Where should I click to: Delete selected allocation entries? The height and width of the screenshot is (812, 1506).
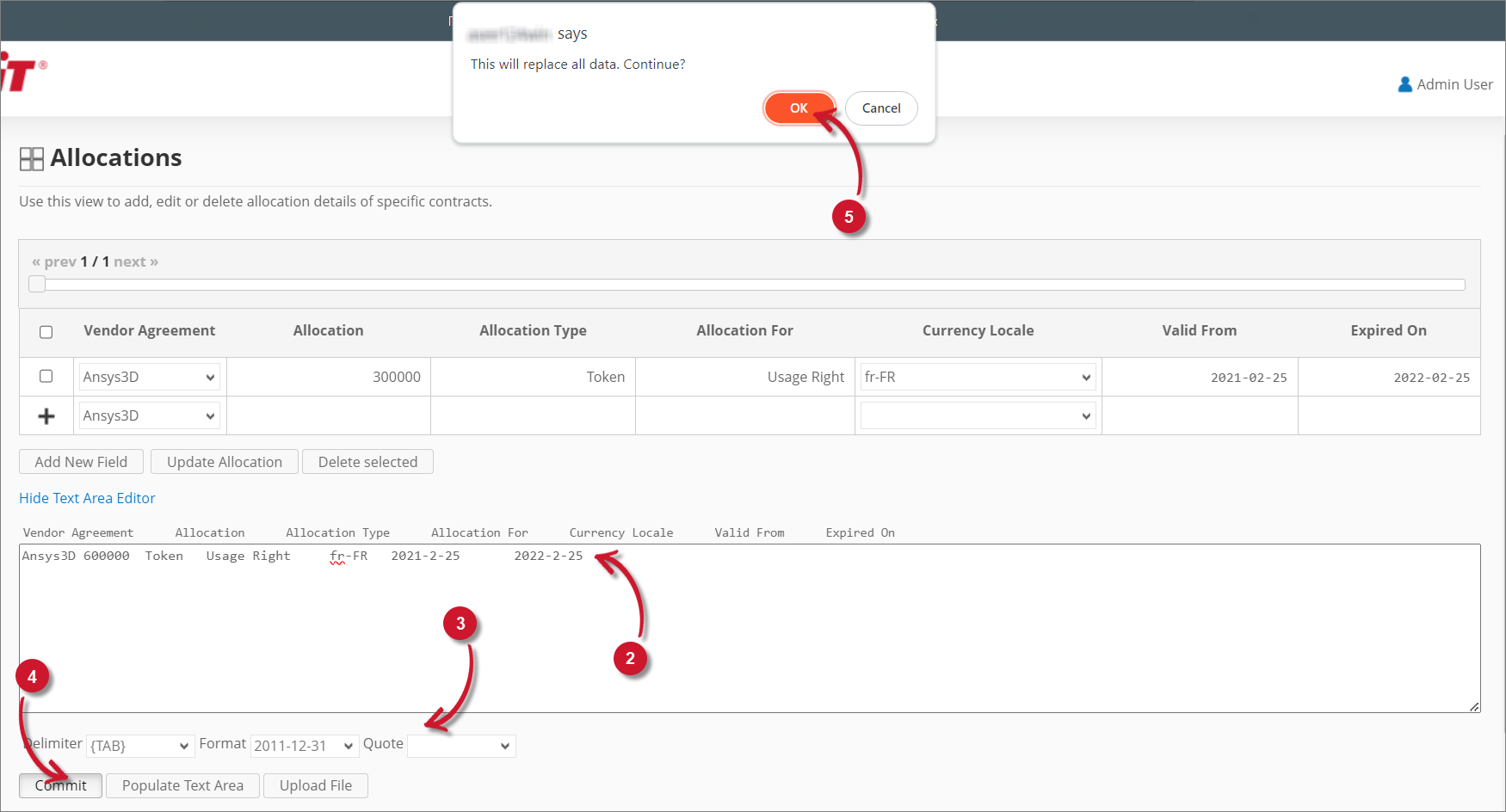pos(367,461)
